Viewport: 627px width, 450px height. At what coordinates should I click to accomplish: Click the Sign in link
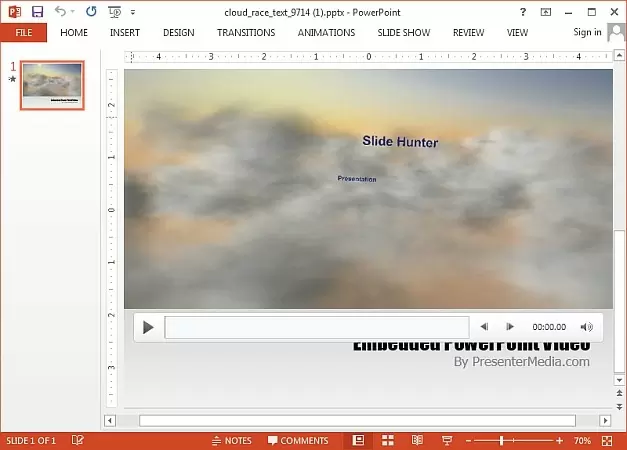[x=587, y=32]
